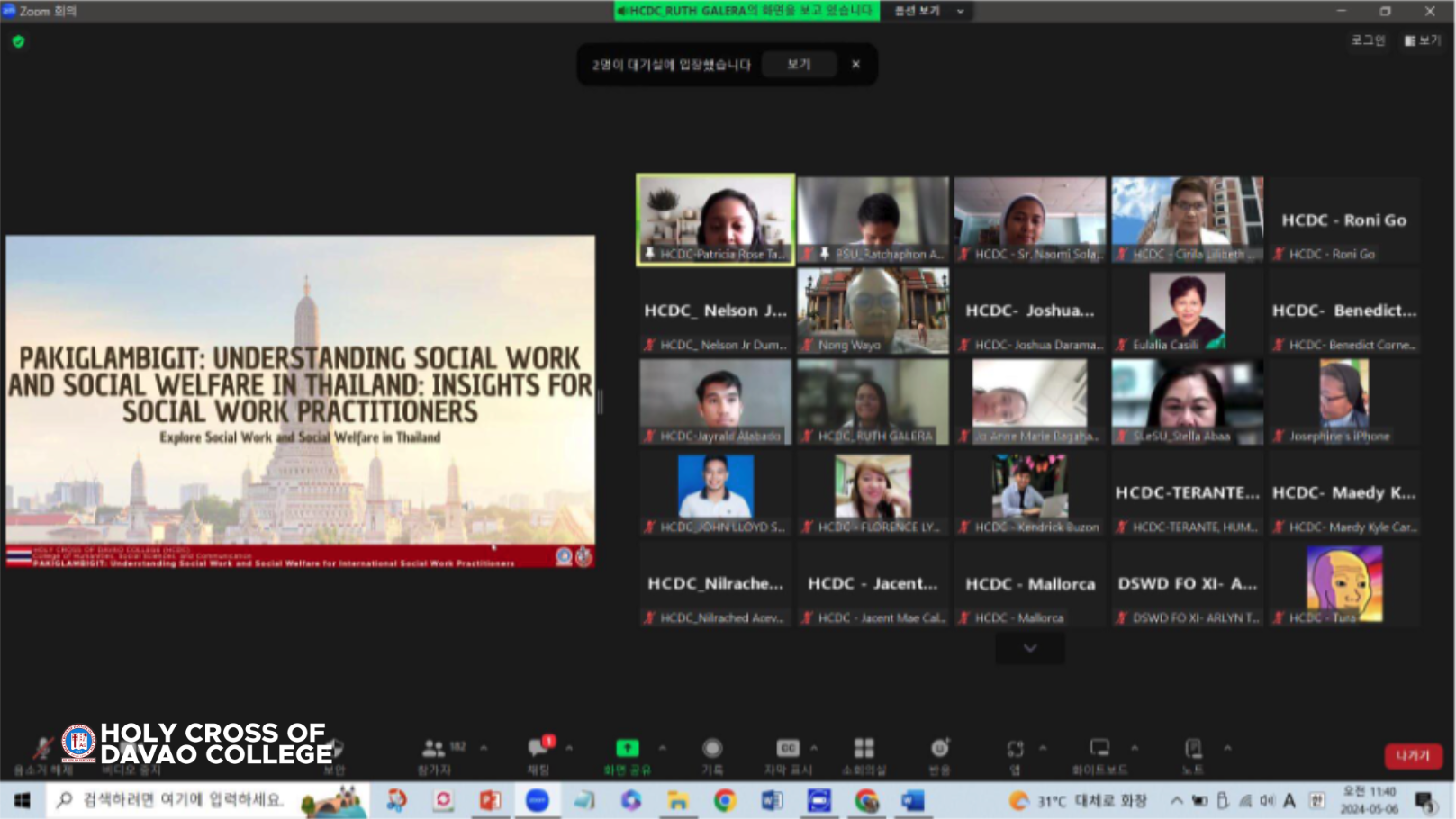This screenshot has height=819, width=1456.
Task: Select the HCDC_Nelson Jr participant tile
Action: (716, 310)
